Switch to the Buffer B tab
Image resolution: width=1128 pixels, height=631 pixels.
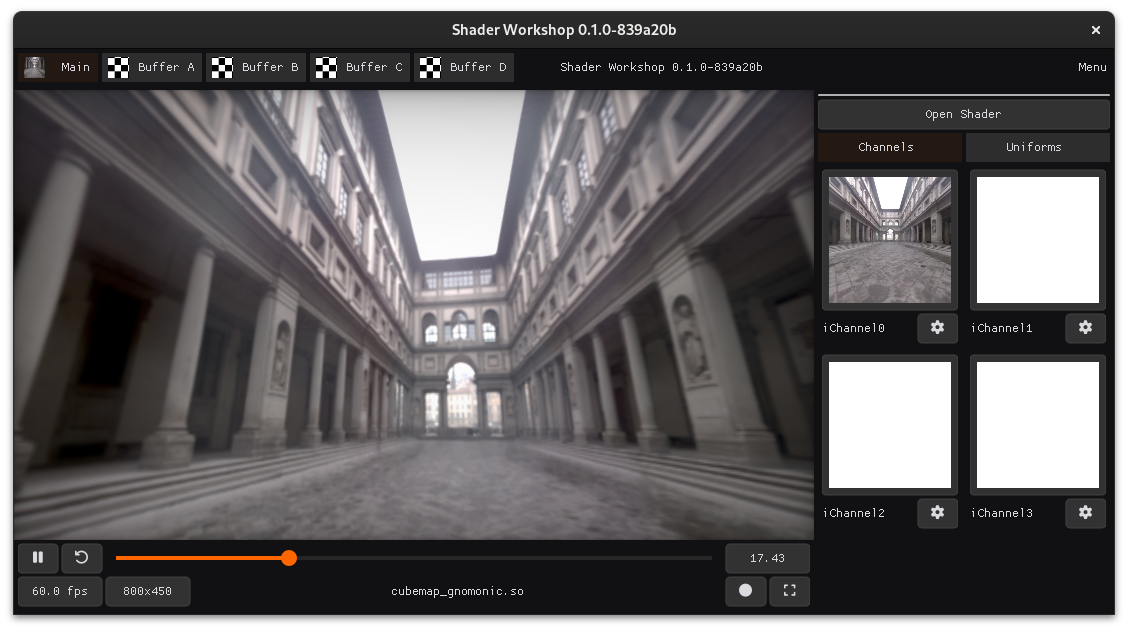(x=256, y=67)
